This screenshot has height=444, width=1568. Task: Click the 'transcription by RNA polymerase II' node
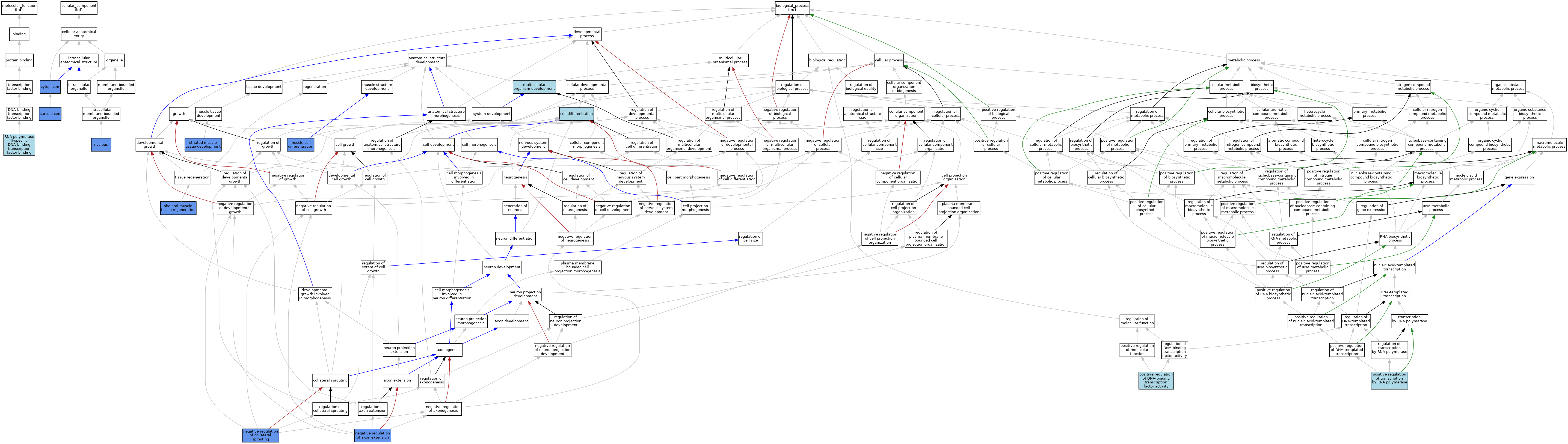(x=1409, y=321)
